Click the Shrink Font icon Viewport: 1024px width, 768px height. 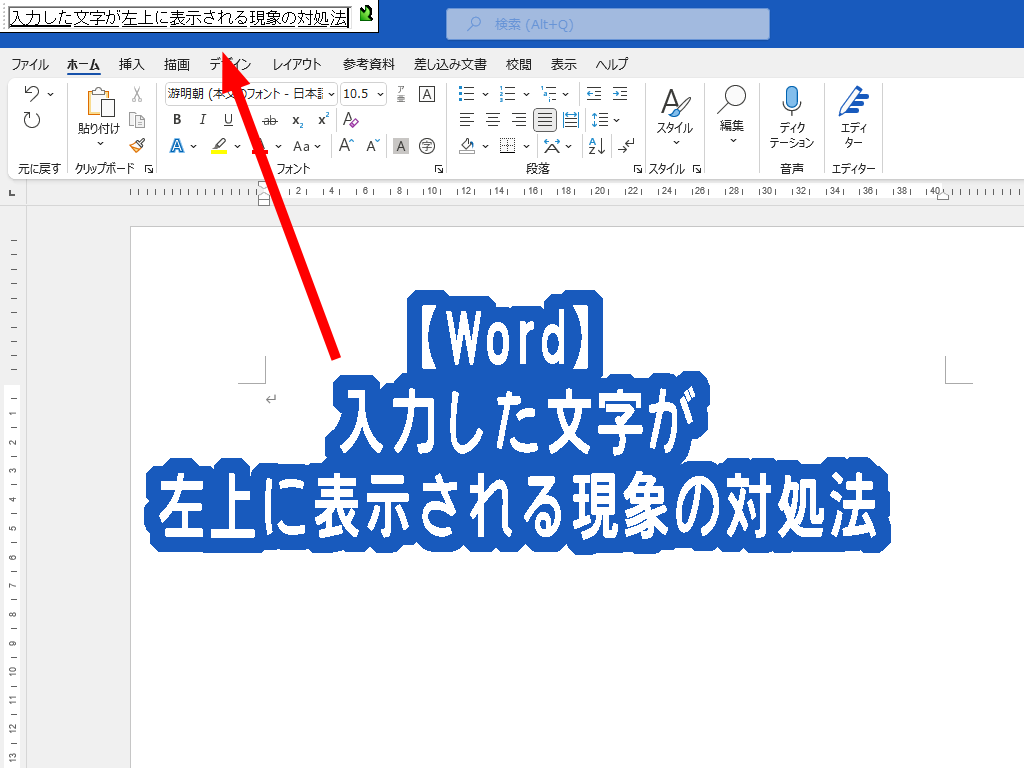click(x=372, y=146)
